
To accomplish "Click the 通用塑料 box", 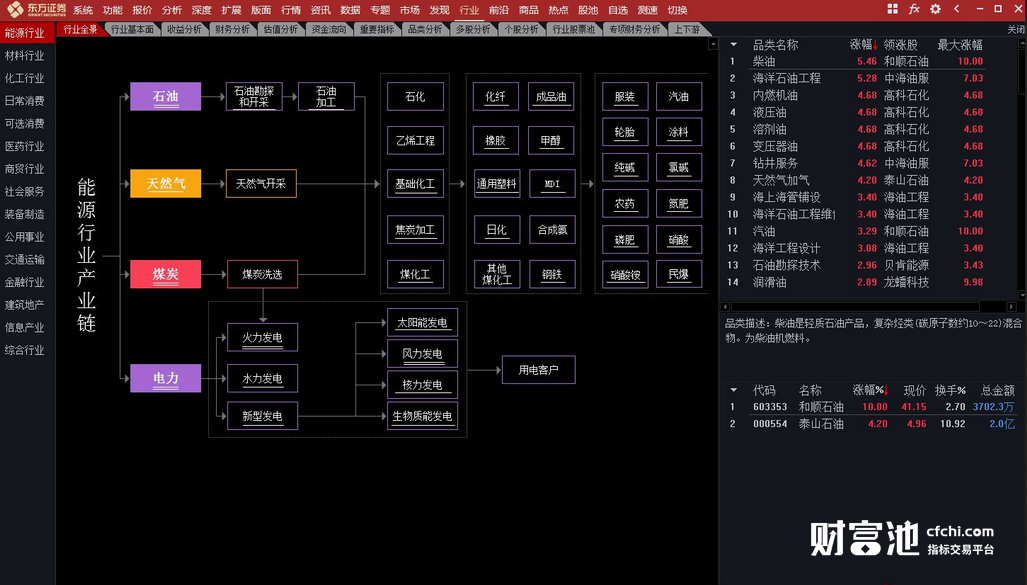I will click(496, 183).
